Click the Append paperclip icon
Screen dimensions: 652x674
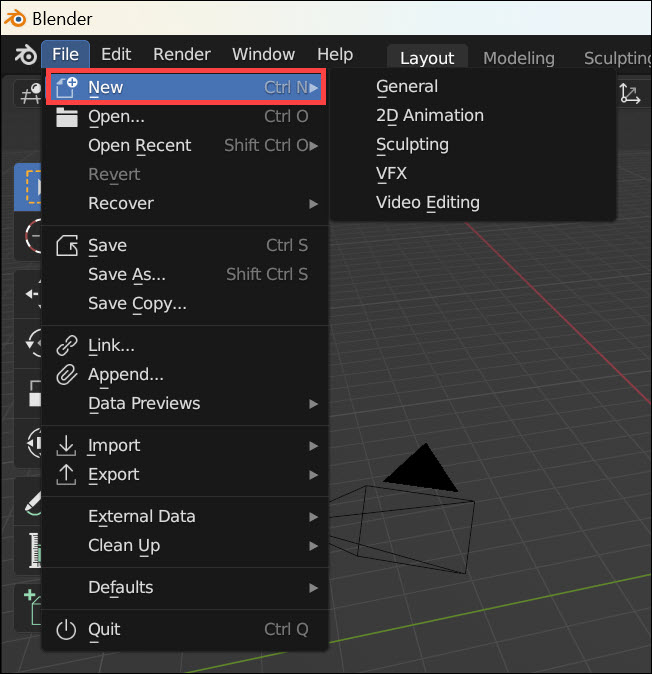pyautogui.click(x=67, y=374)
